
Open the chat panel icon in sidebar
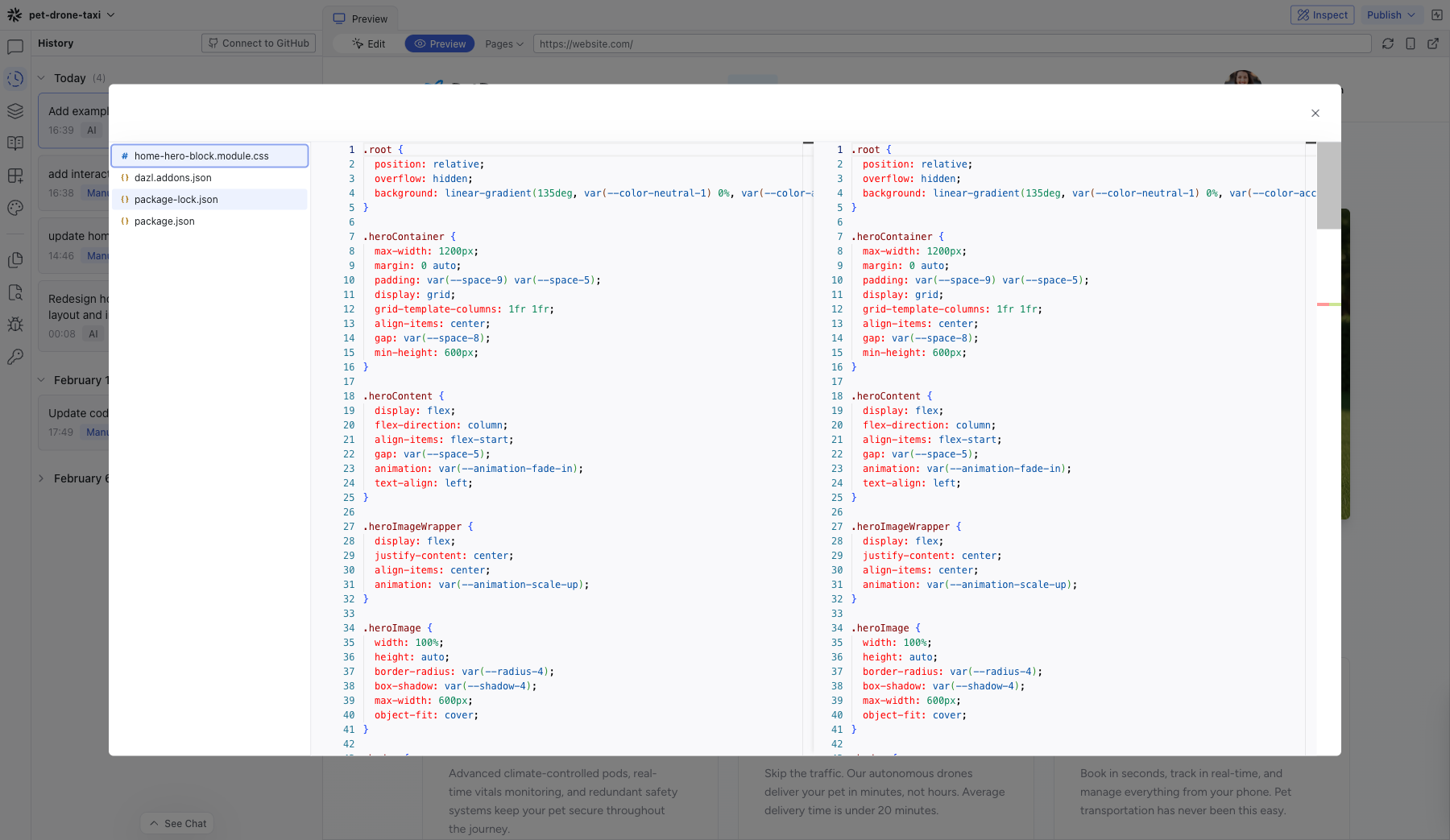[x=15, y=47]
